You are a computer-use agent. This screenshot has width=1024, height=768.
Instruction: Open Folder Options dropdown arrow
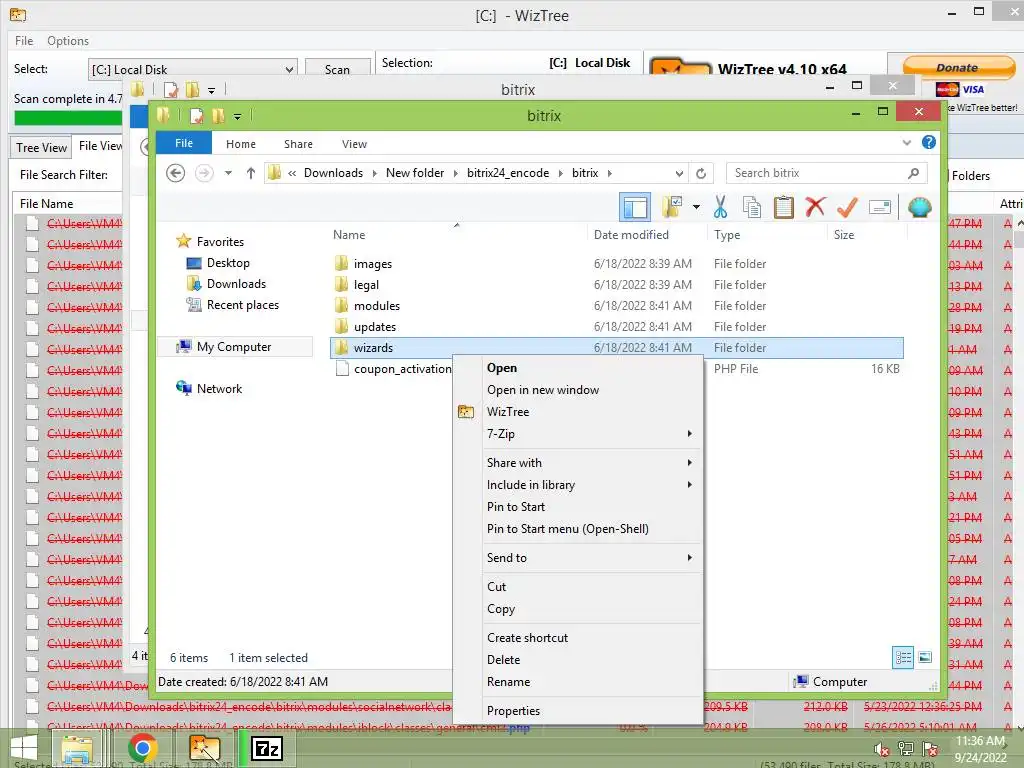[696, 208]
